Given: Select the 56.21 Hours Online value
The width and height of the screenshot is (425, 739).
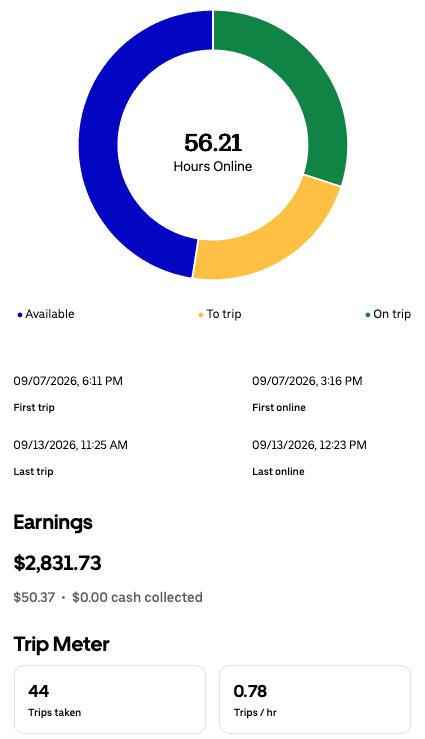Looking at the screenshot, I should (213, 143).
